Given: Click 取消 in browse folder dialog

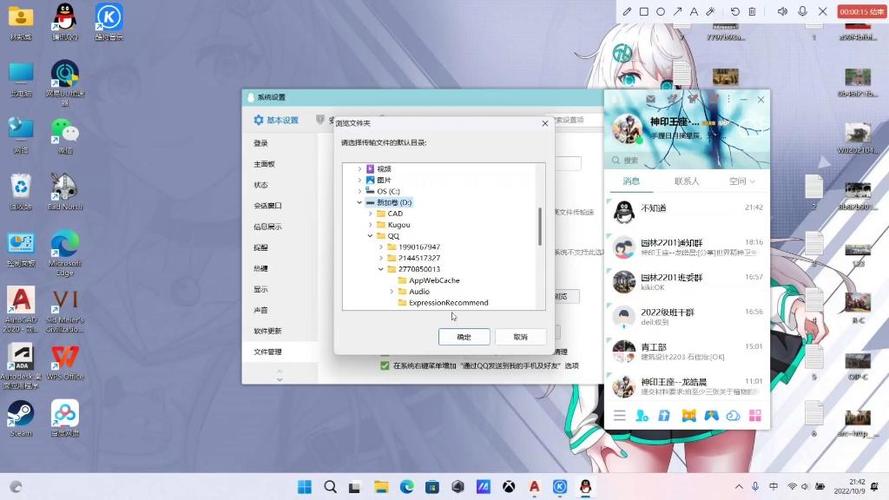Looking at the screenshot, I should [x=520, y=337].
